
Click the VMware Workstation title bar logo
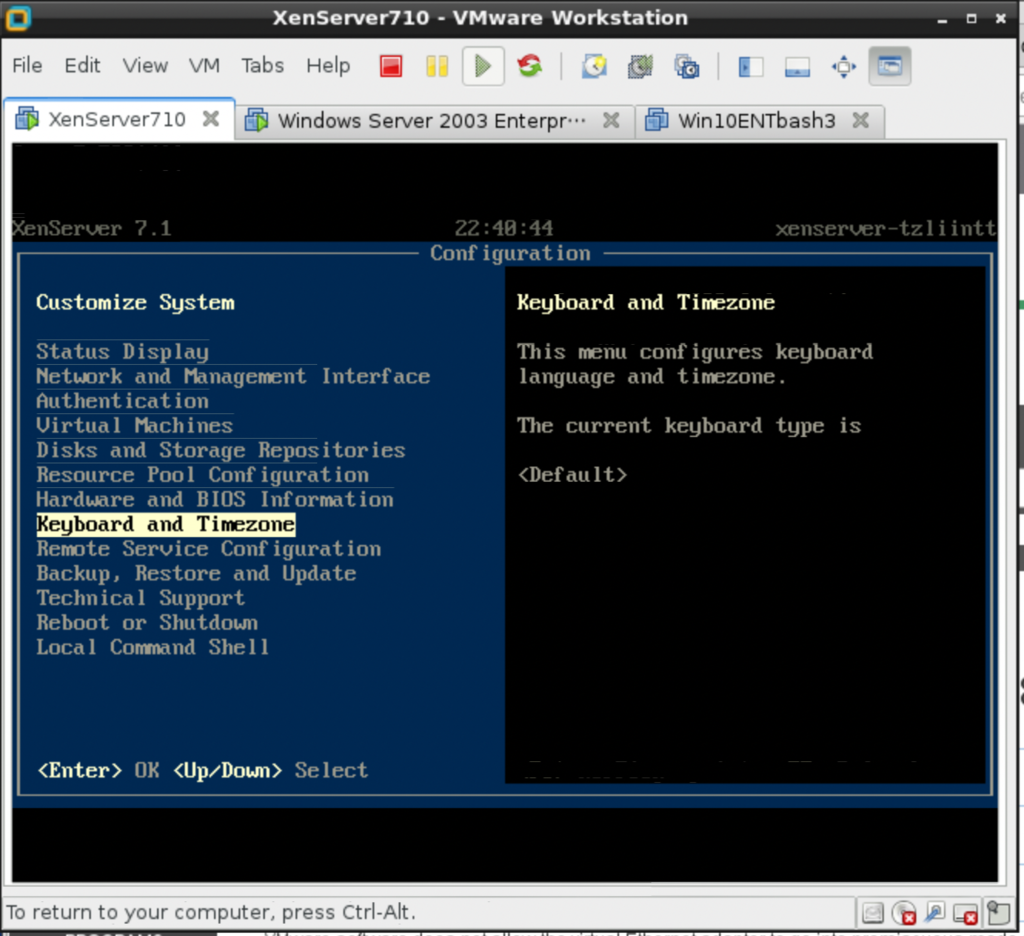[18, 18]
